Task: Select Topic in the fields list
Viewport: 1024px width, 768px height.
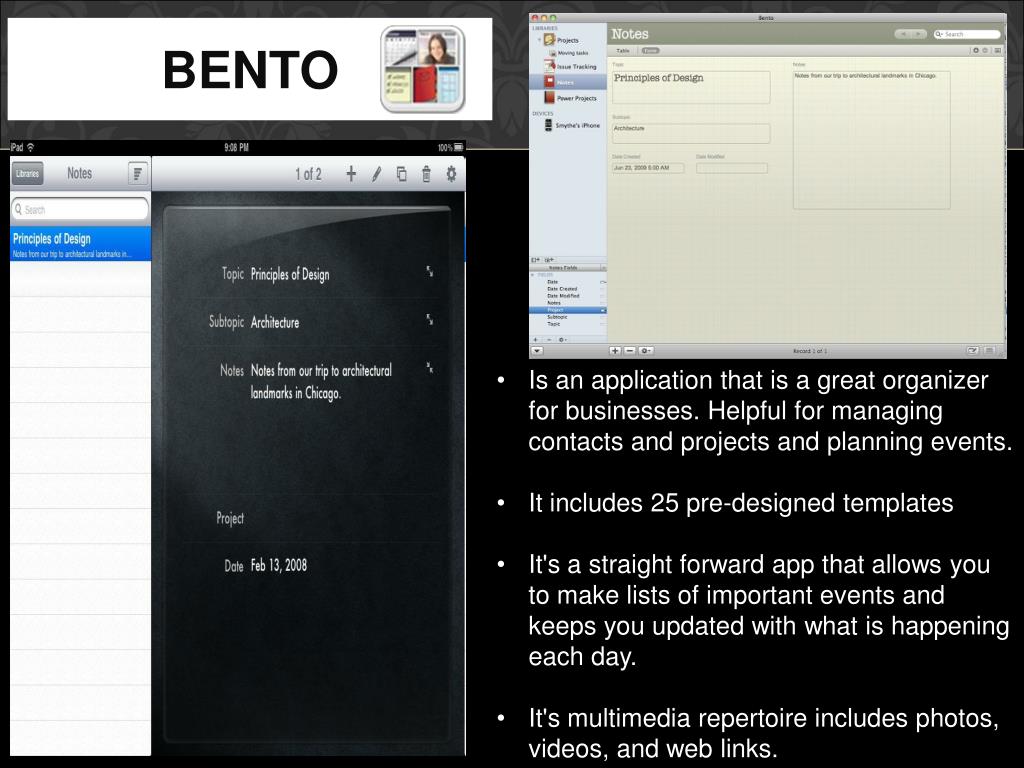Action: point(554,324)
